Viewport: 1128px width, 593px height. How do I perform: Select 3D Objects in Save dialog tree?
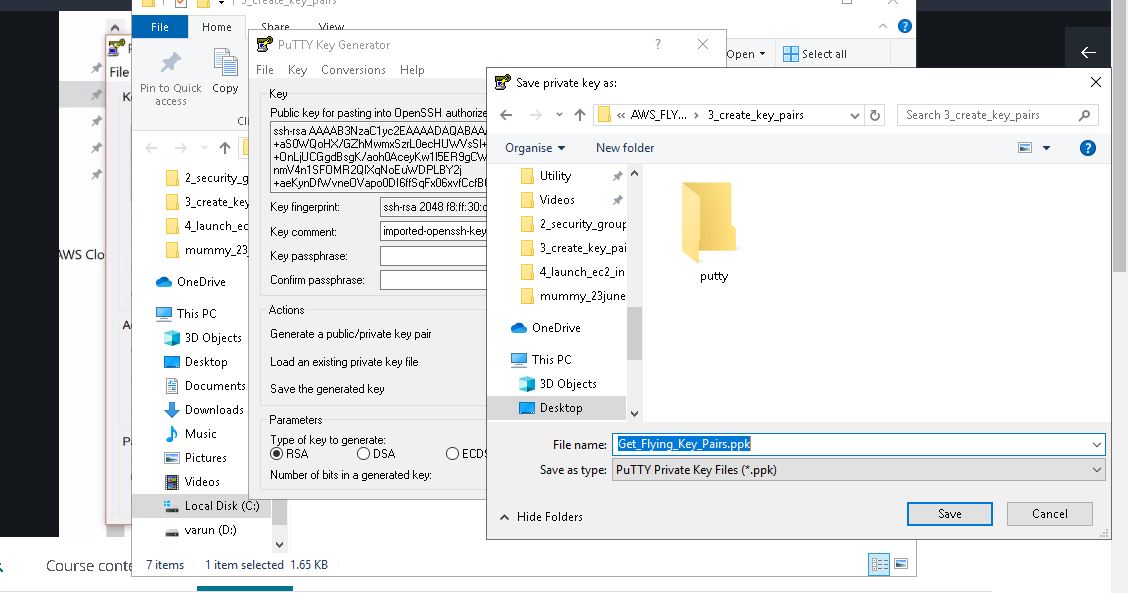568,384
